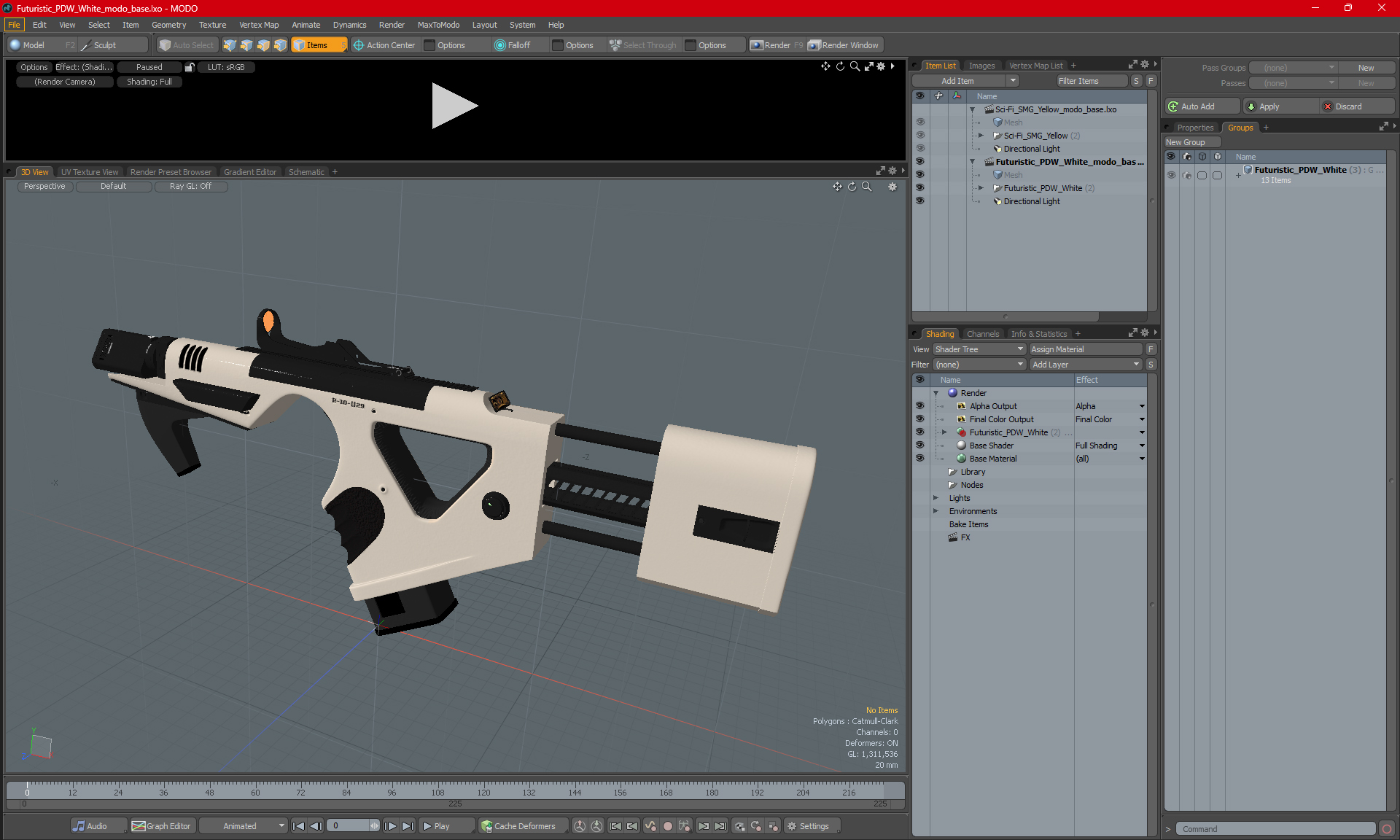Open Shader Tree view dropdown
1400x840 pixels.
point(979,349)
